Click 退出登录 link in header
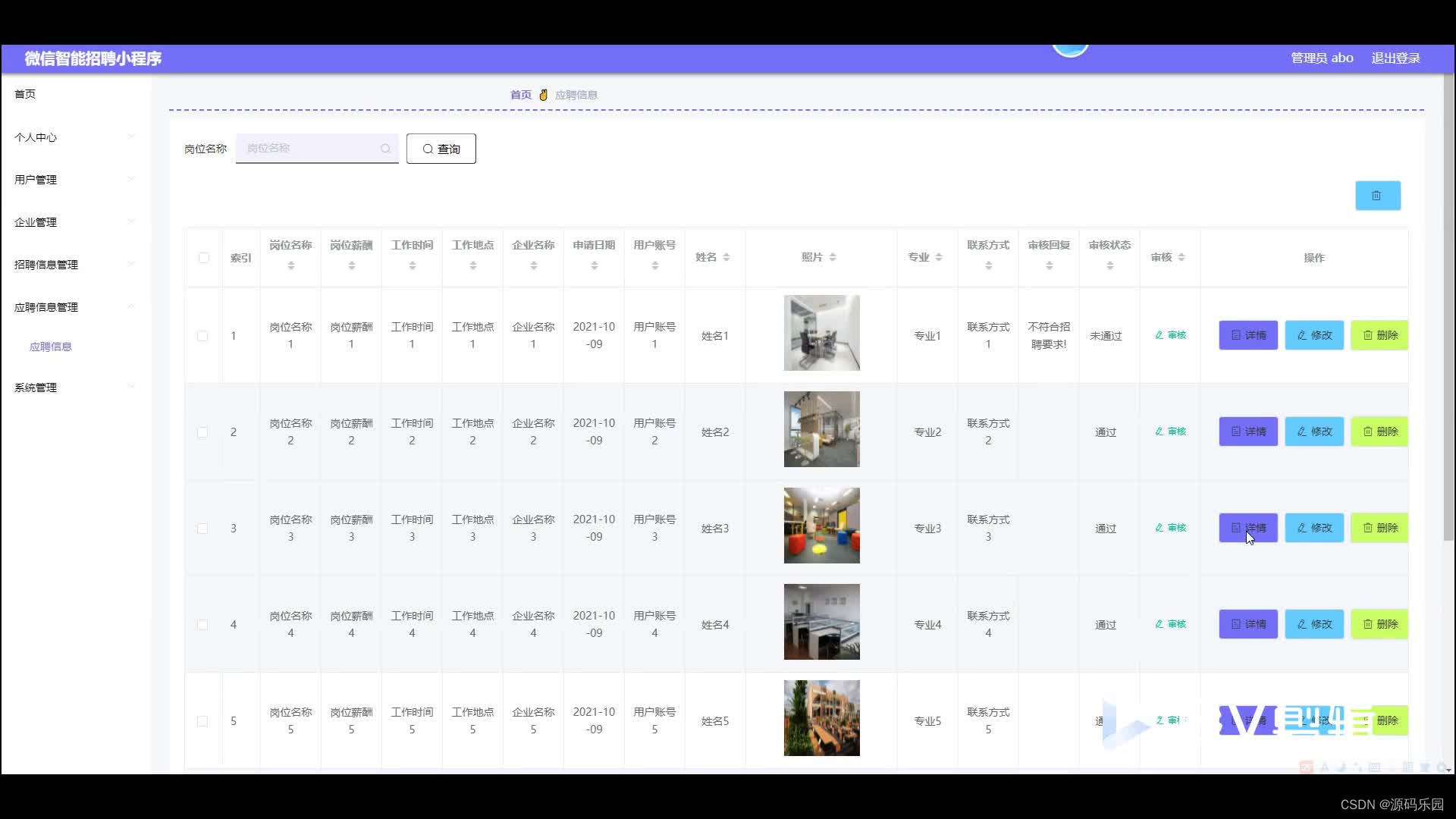The height and width of the screenshot is (819, 1456). coord(1395,58)
